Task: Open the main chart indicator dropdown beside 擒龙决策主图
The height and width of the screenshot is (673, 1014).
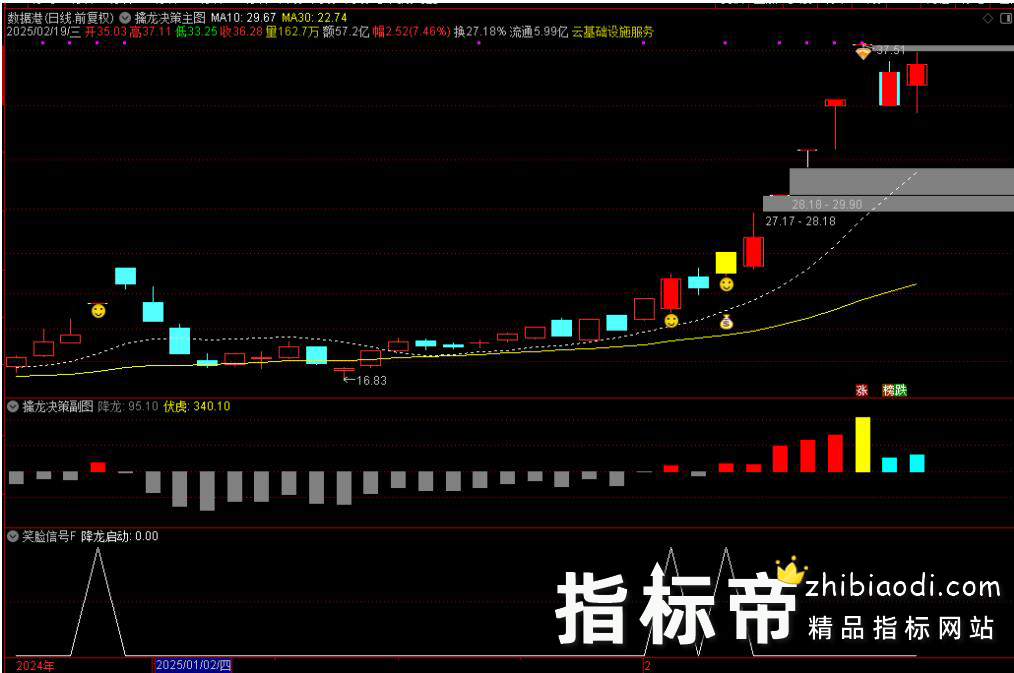Action: click(125, 18)
